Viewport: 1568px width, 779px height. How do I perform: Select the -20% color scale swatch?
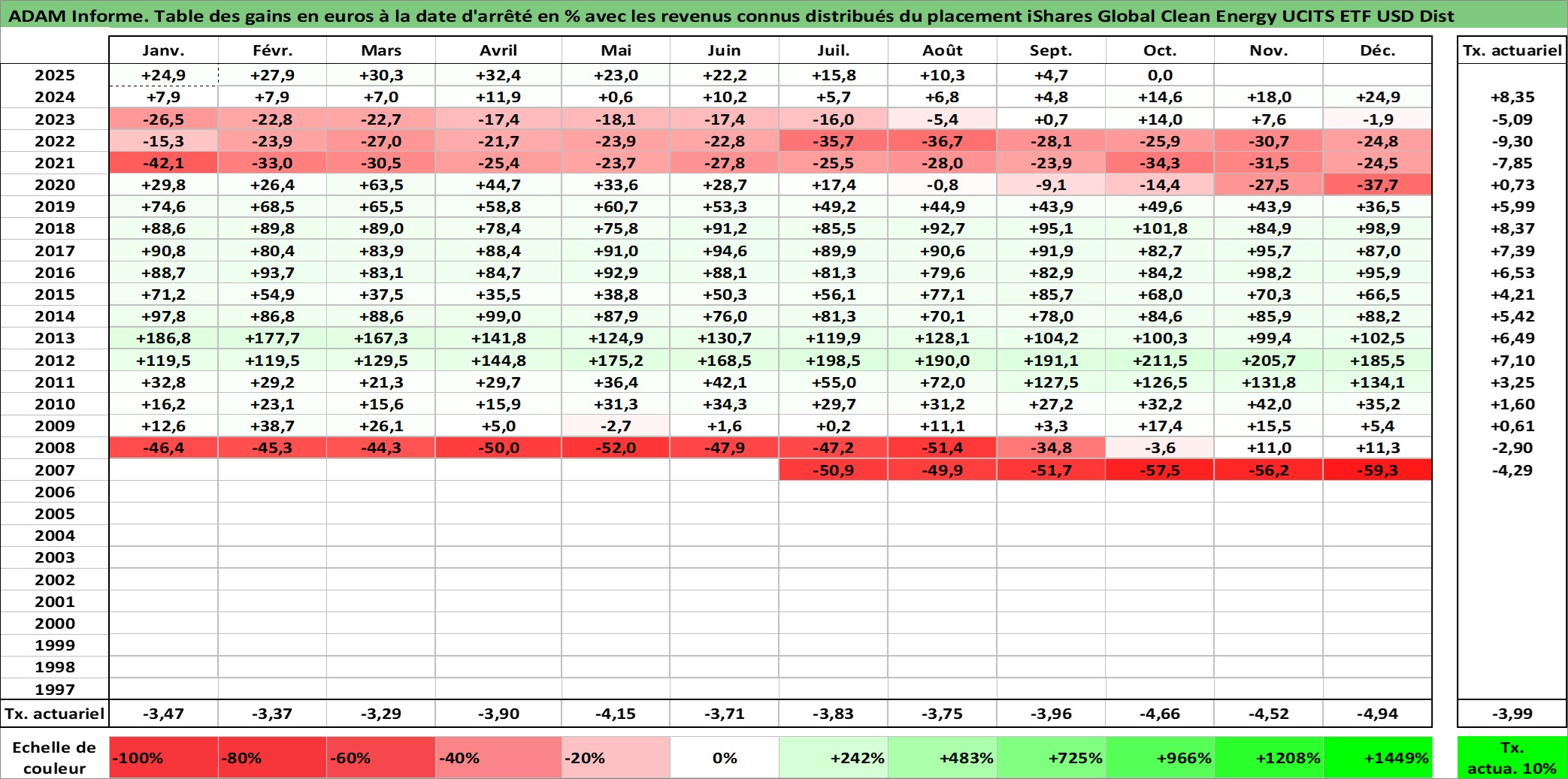click(616, 757)
